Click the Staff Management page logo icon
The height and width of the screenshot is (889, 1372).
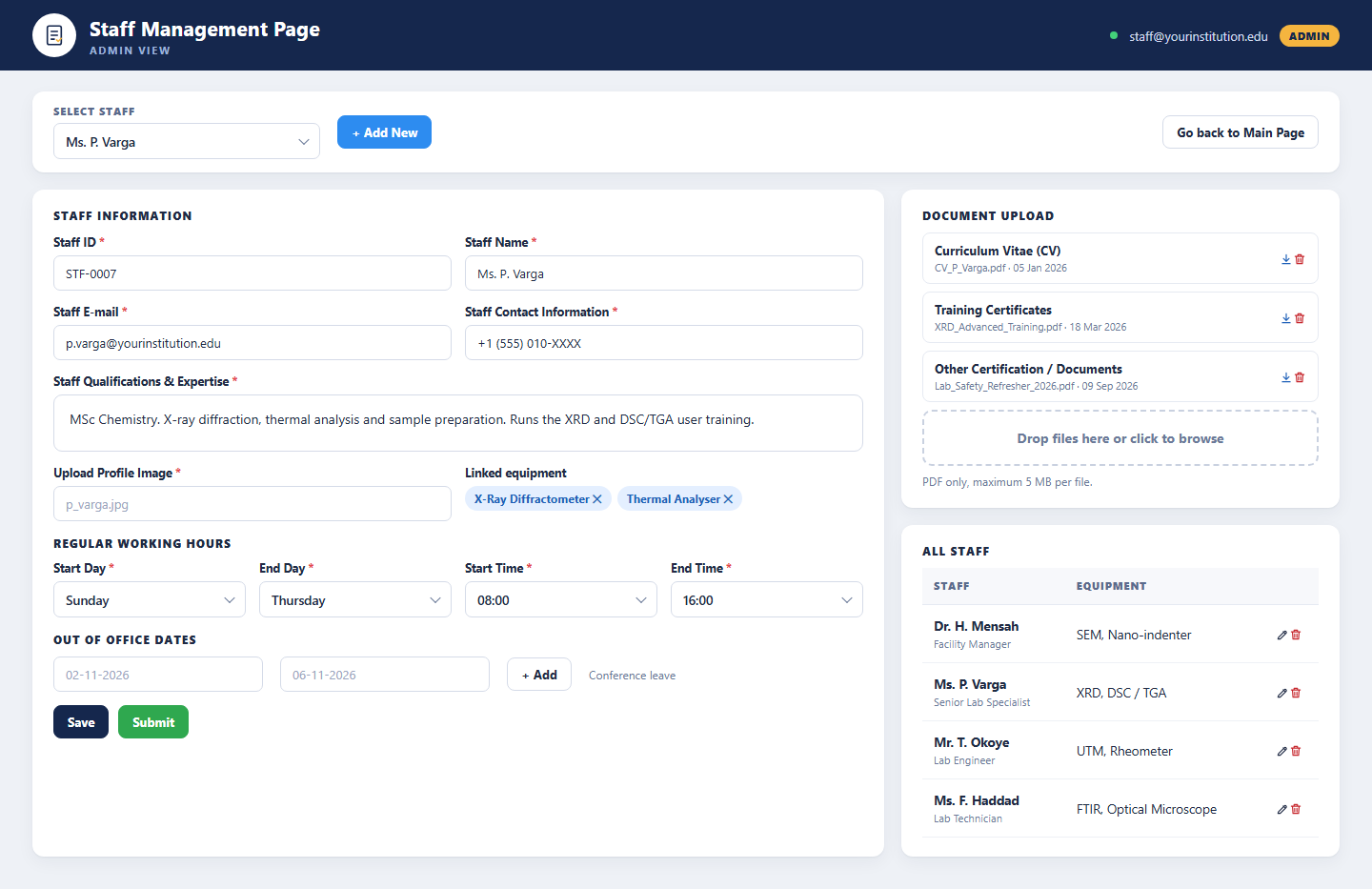point(54,35)
